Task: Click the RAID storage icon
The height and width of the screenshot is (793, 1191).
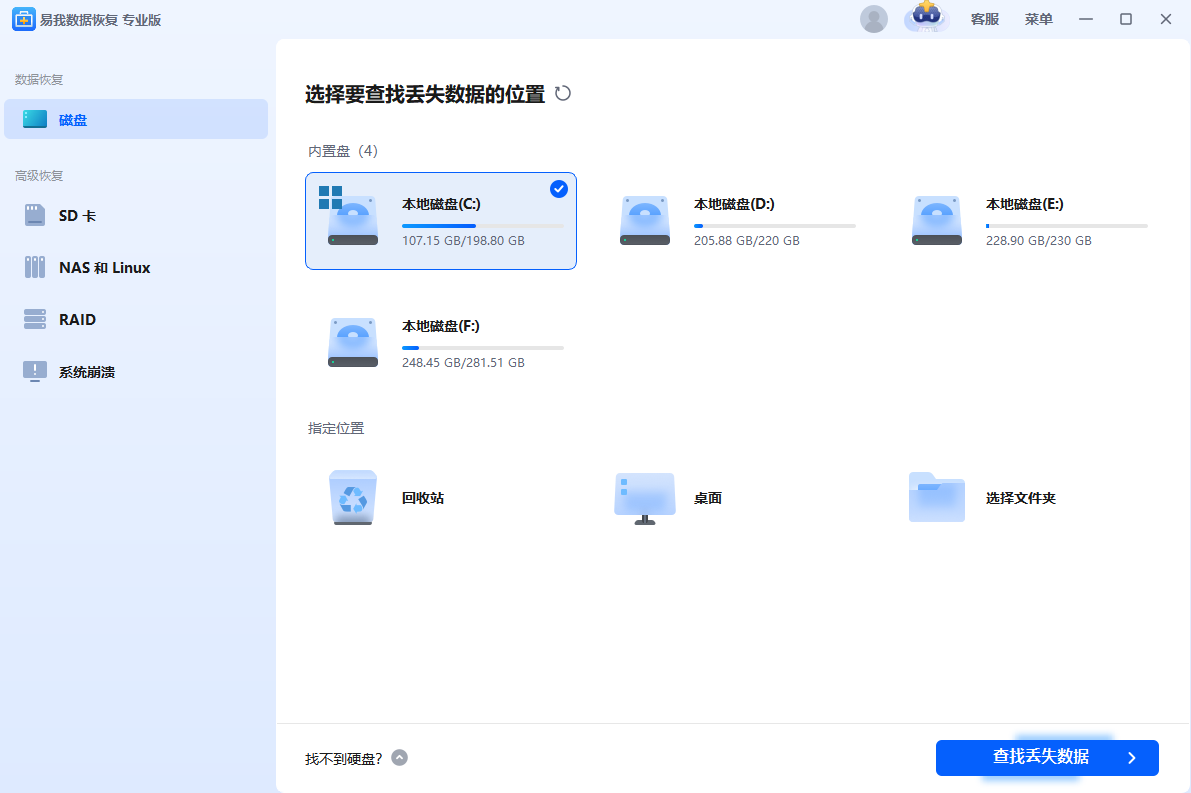Action: (x=35, y=319)
